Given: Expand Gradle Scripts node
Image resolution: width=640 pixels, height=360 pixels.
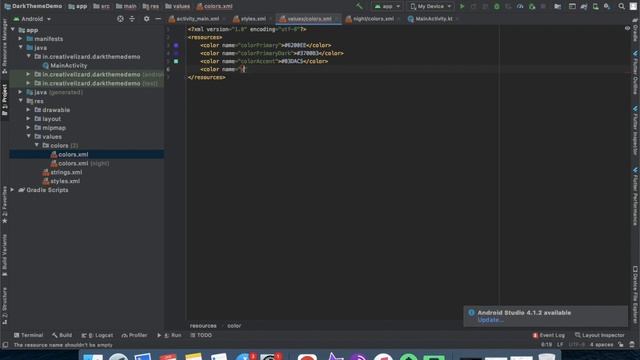Looking at the screenshot, I should coord(12,190).
